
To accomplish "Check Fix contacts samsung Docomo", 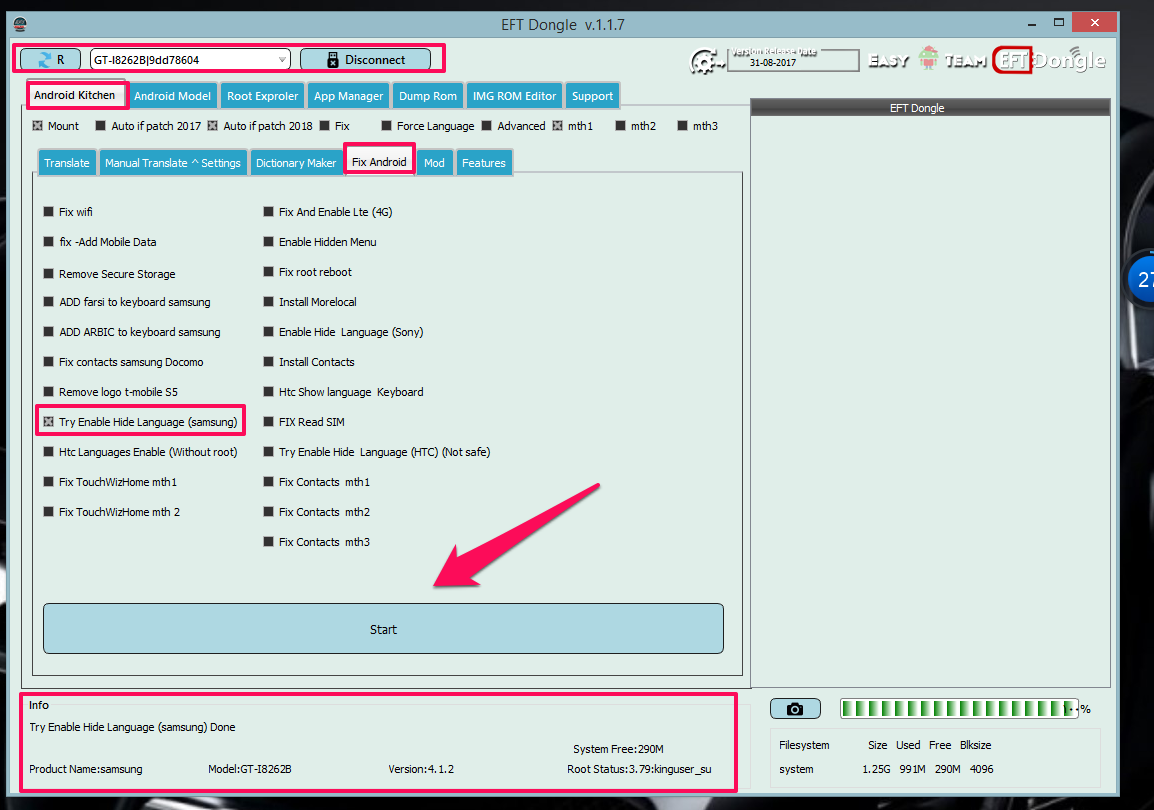I will point(49,362).
